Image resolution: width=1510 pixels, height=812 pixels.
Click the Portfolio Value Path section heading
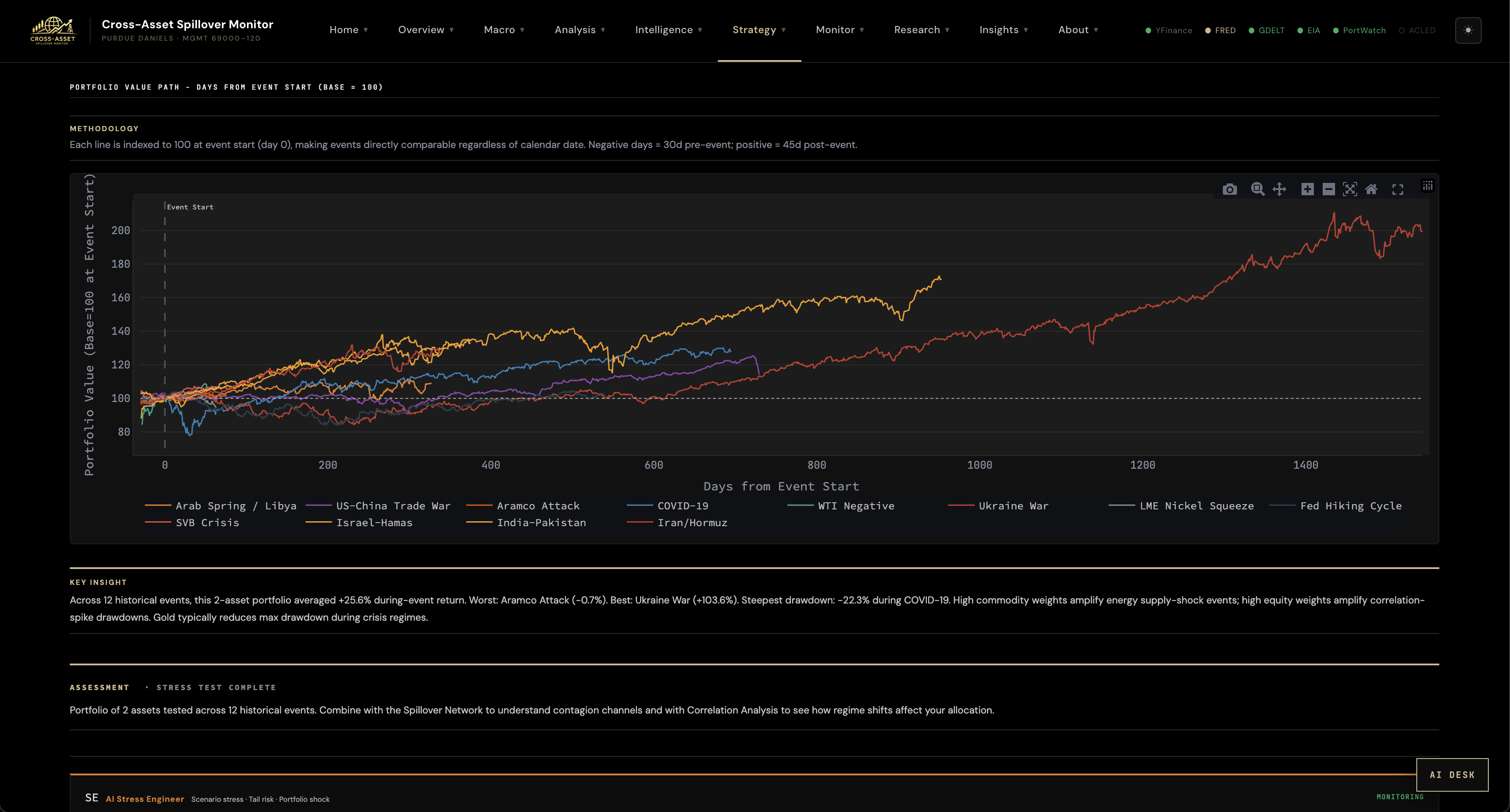226,87
